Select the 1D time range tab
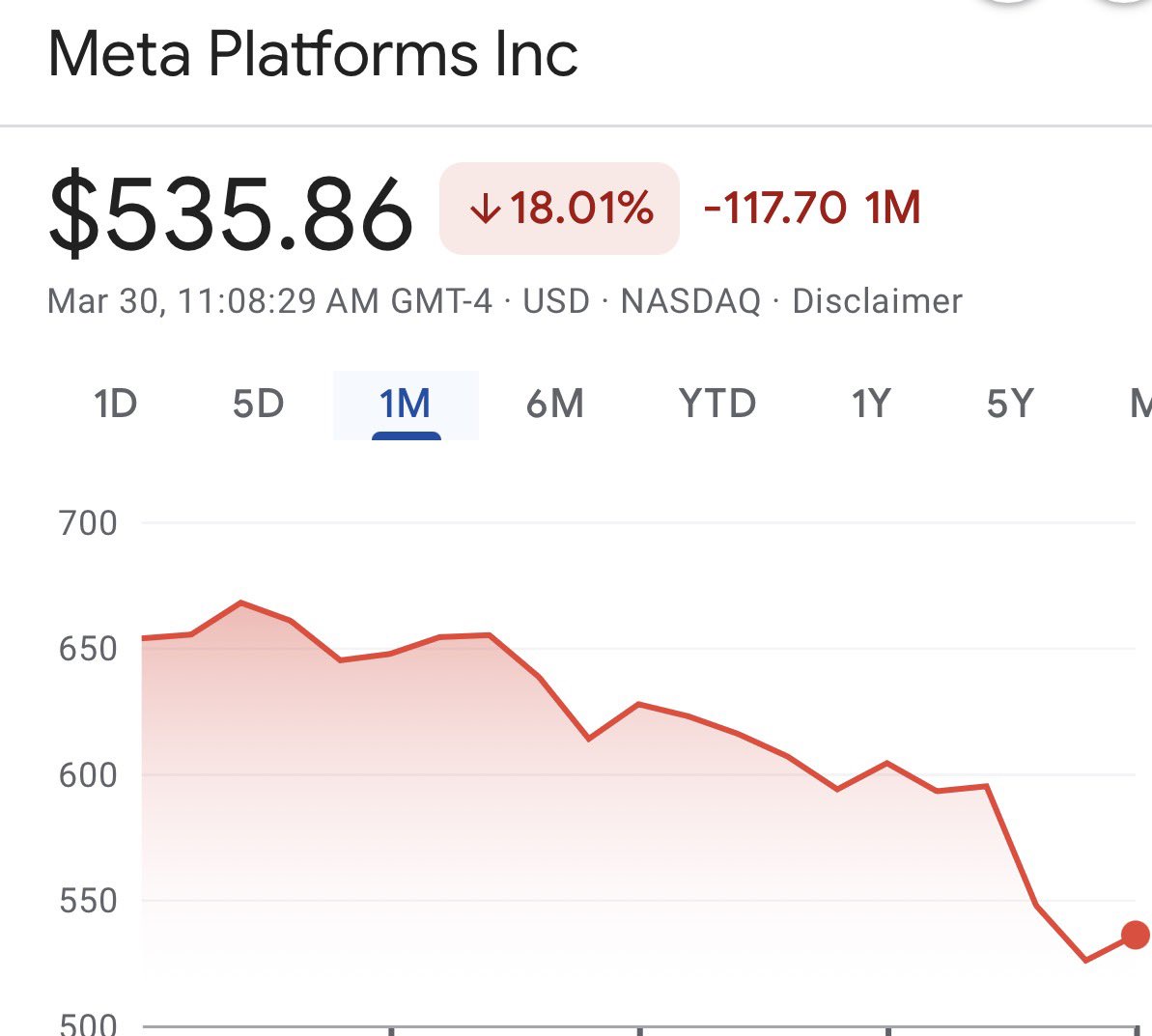 [x=116, y=404]
